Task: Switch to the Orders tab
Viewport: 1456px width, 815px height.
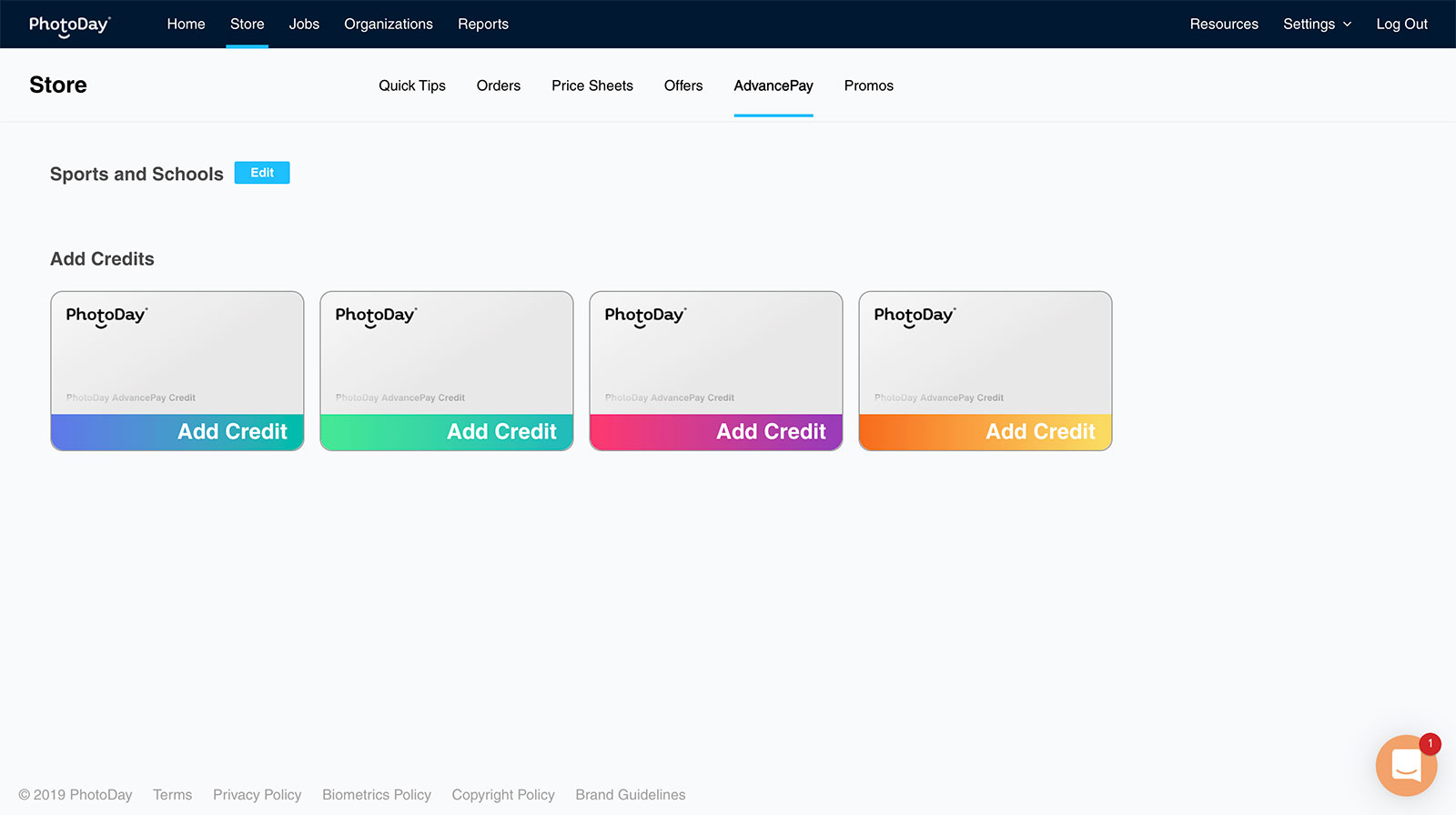Action: (499, 86)
